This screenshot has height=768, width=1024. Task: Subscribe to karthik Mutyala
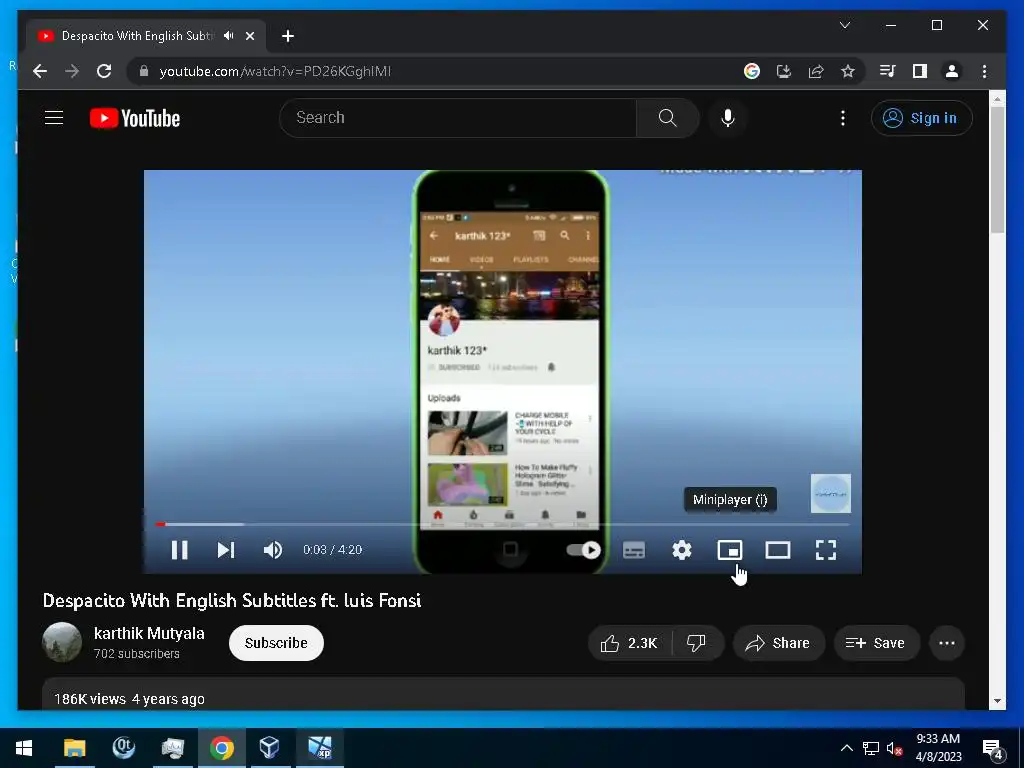point(276,643)
